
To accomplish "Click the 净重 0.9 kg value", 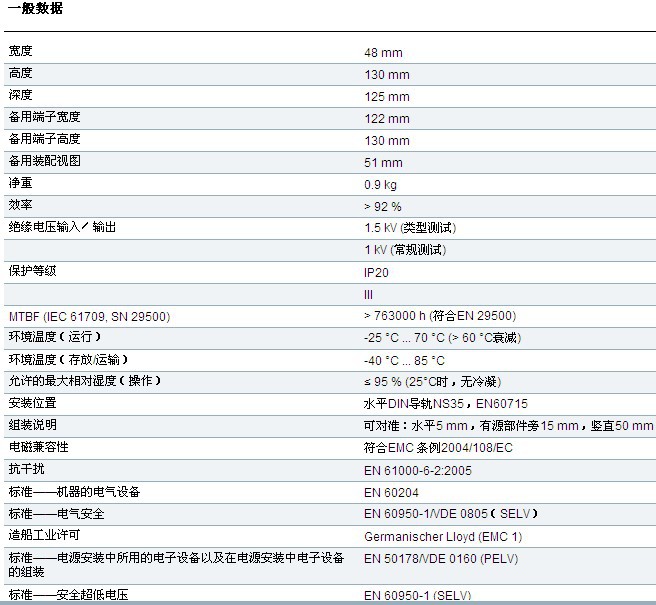I will [x=380, y=185].
